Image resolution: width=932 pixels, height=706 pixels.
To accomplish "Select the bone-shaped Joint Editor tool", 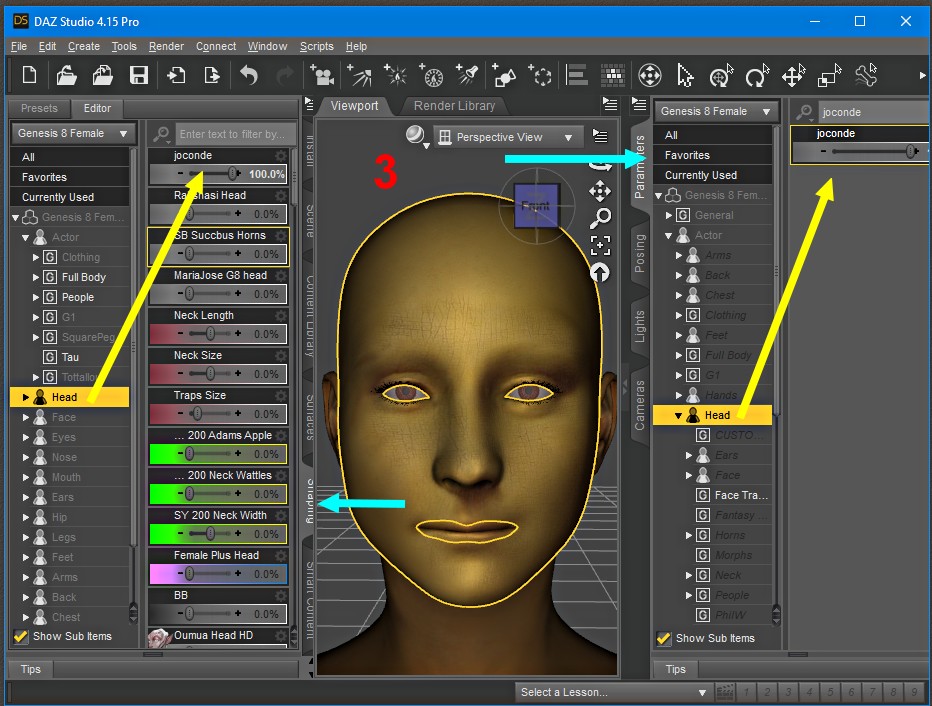I will click(x=866, y=76).
